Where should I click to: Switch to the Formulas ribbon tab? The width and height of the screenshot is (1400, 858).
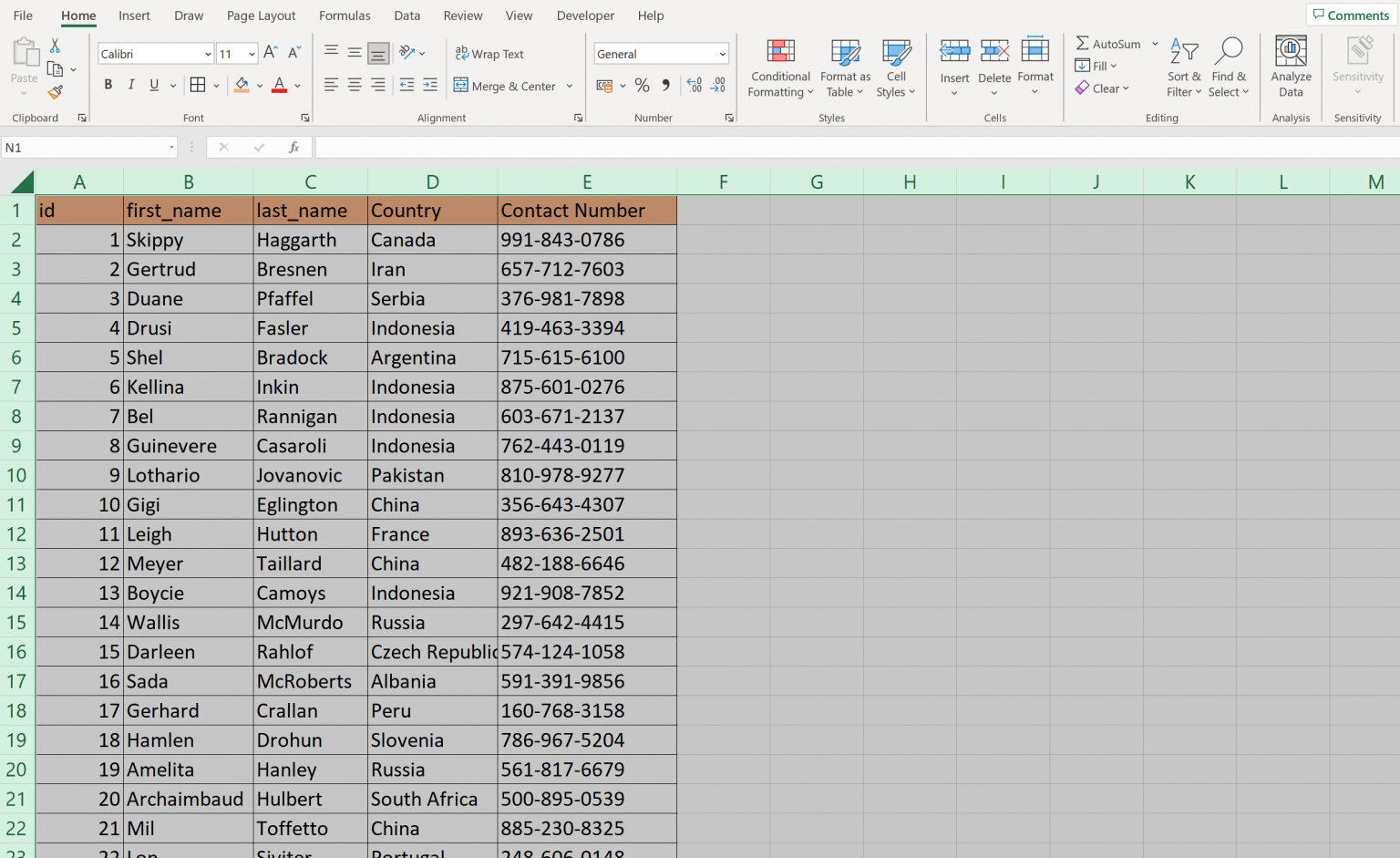(345, 16)
